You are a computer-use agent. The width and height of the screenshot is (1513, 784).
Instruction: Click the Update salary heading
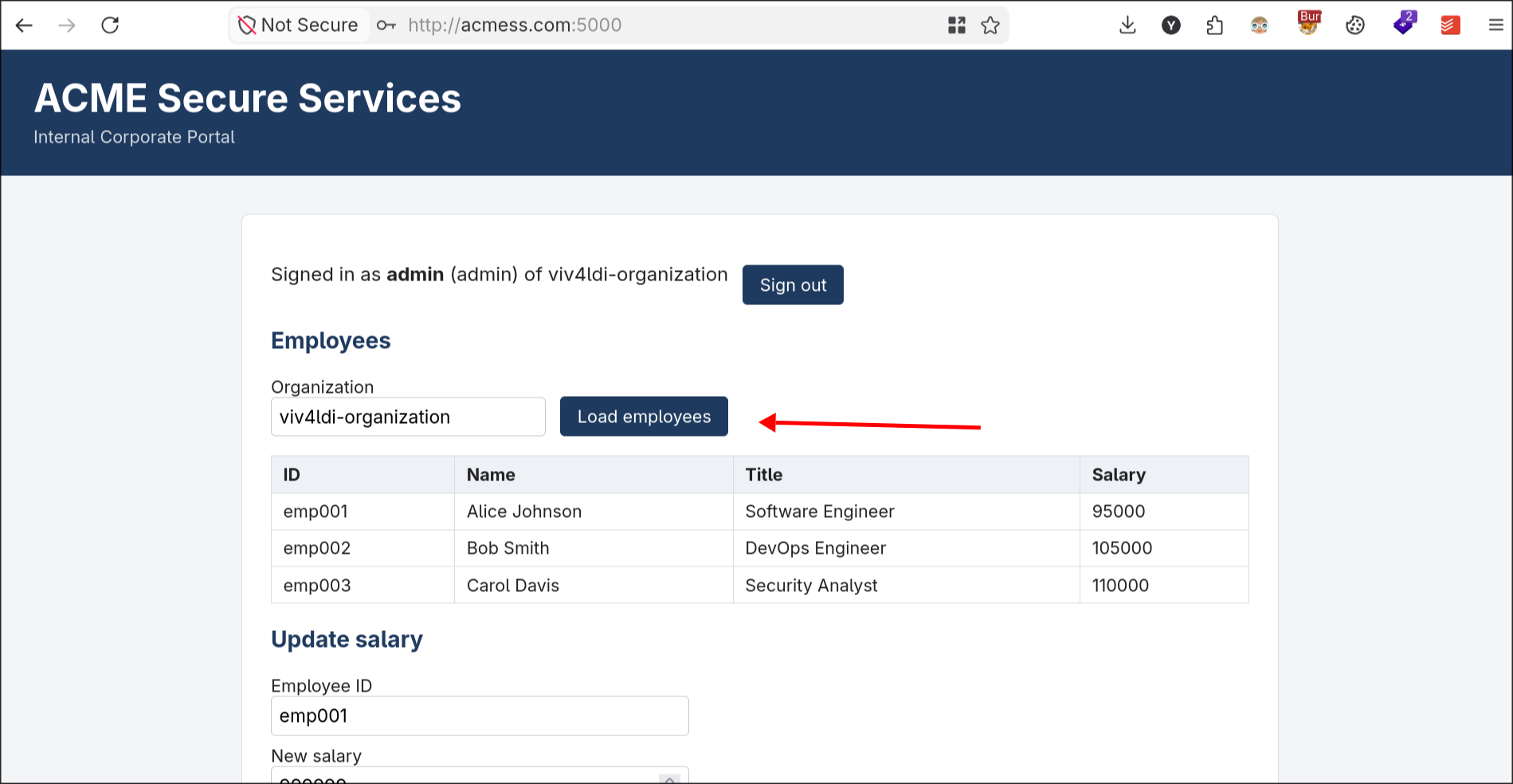[x=347, y=640]
